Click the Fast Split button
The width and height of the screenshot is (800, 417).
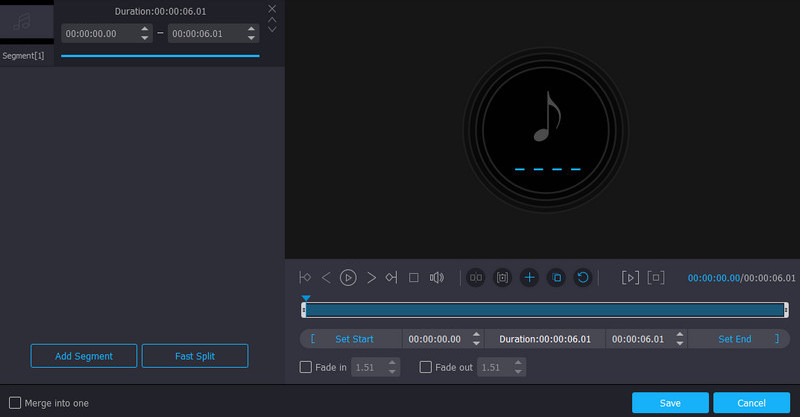click(x=195, y=356)
